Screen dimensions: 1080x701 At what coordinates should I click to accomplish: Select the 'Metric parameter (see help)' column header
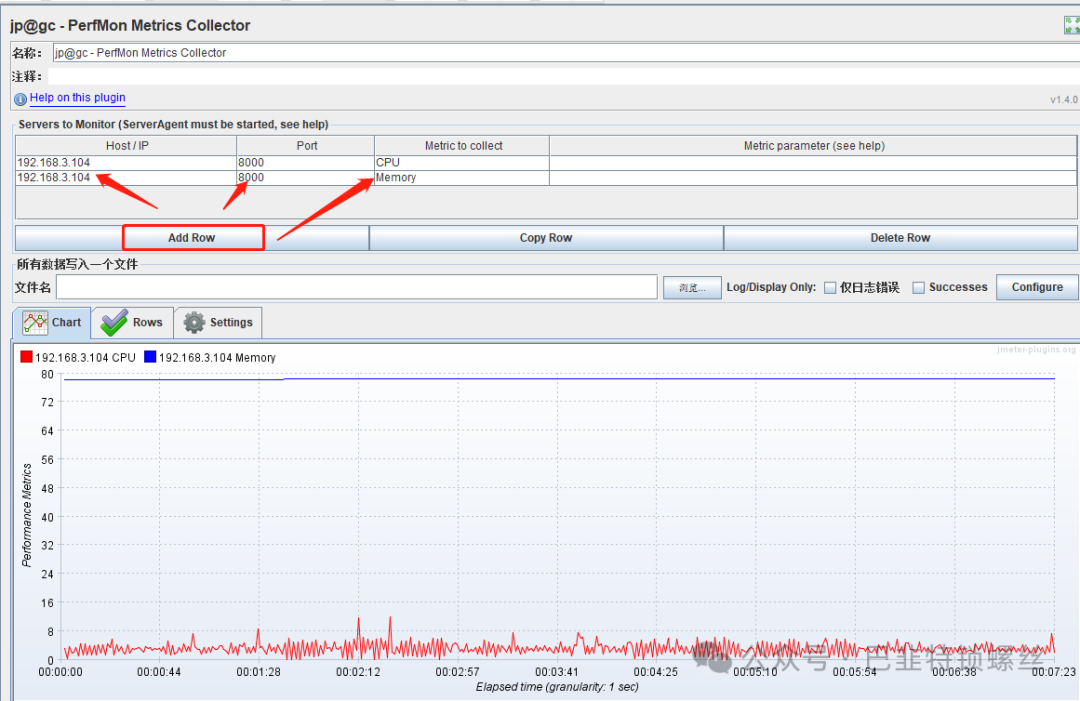(813, 145)
